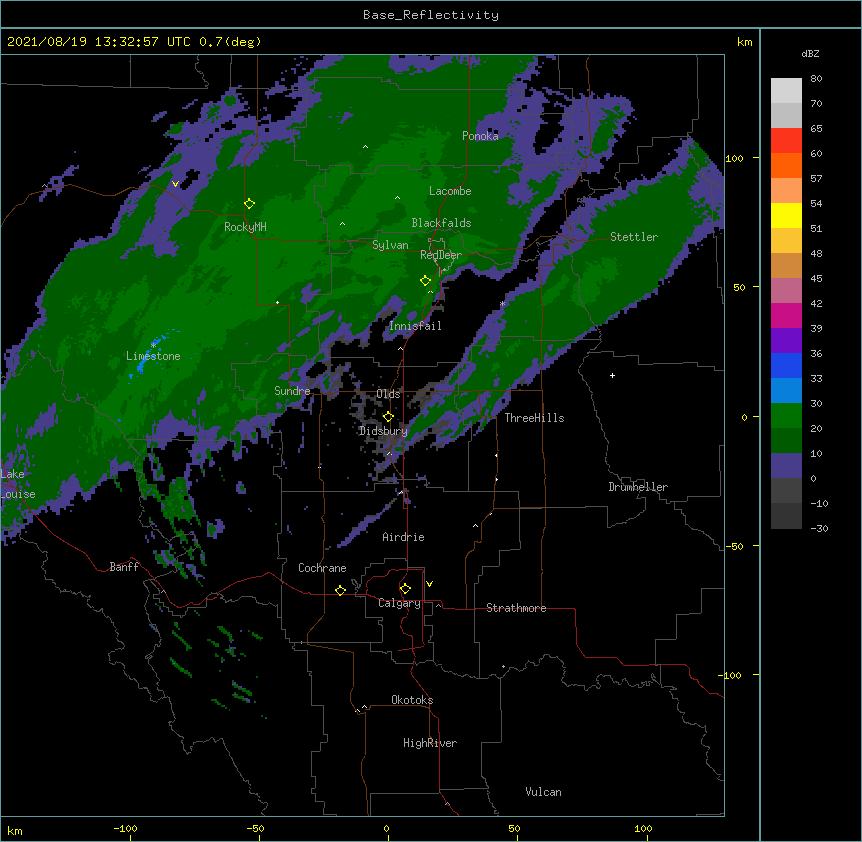The image size is (862, 842).
Task: Select the Strathmore label
Action: 516,608
